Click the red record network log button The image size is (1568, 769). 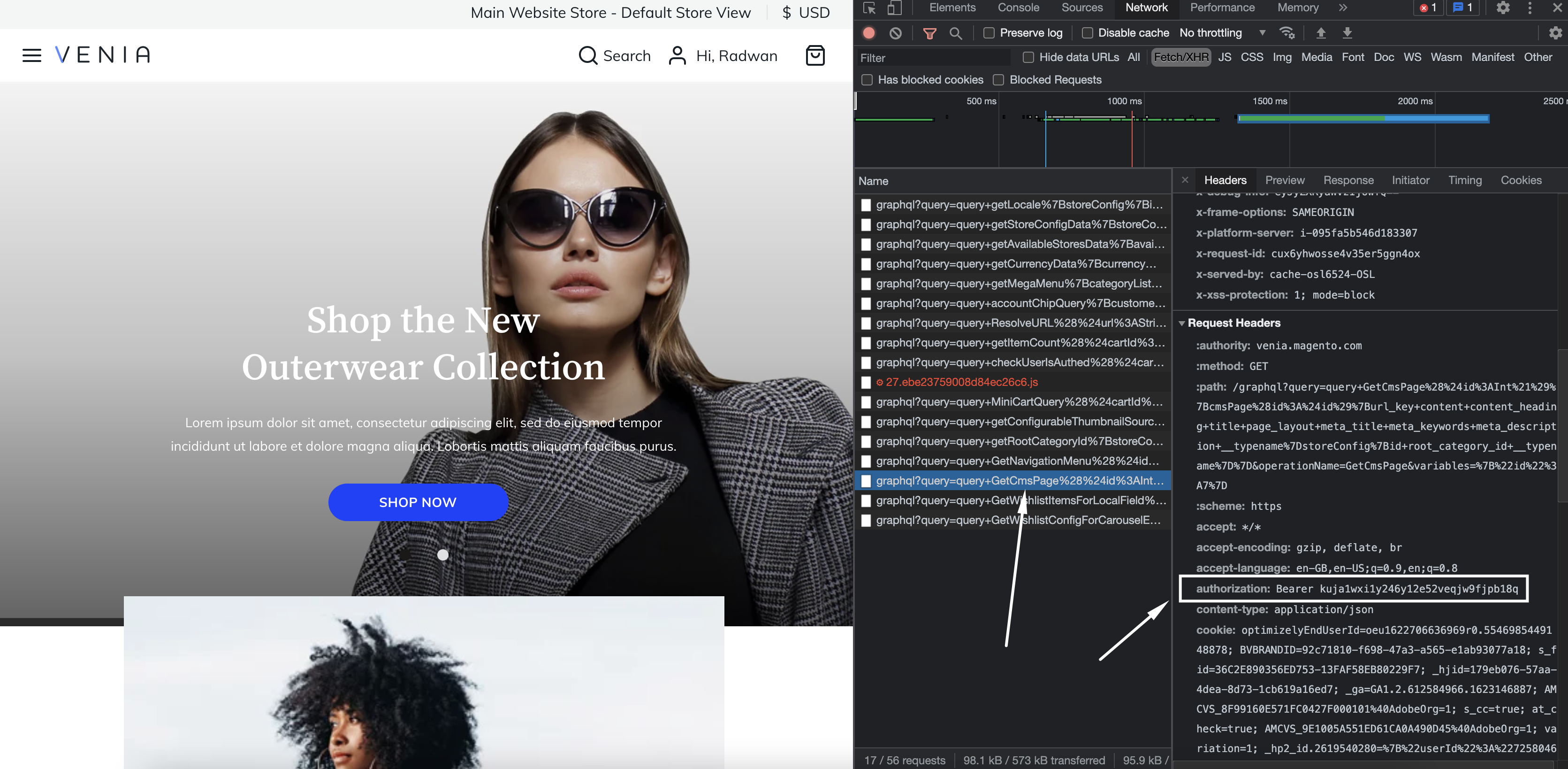pyautogui.click(x=868, y=33)
